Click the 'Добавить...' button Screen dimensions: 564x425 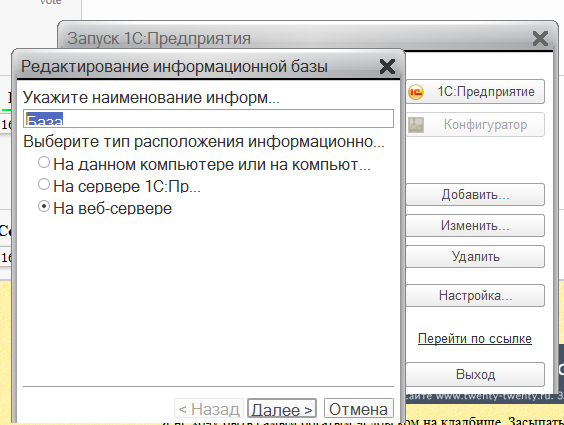(x=475, y=195)
